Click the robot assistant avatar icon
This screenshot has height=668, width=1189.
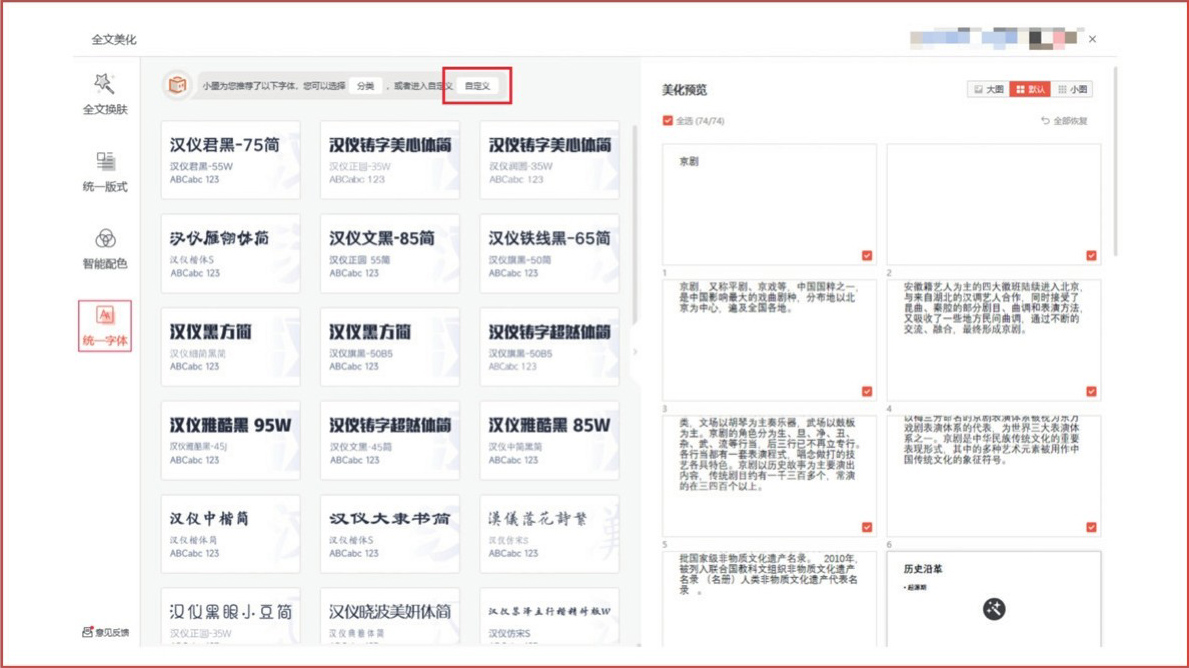pos(177,85)
